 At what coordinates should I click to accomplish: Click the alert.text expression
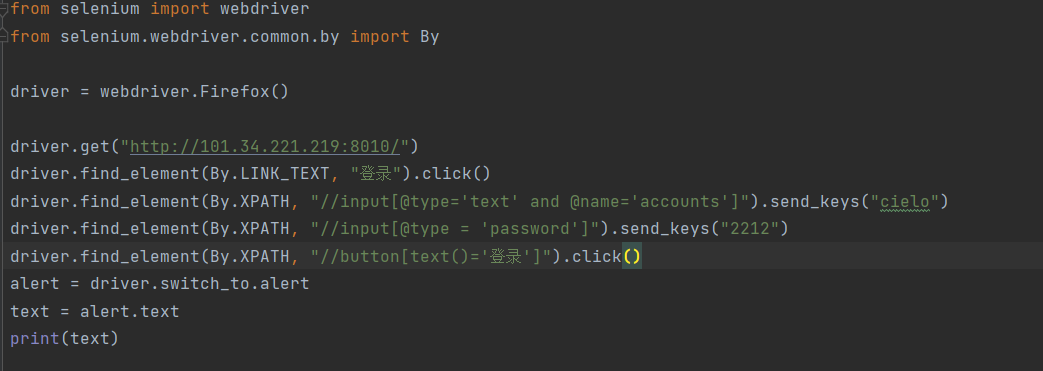click(130, 311)
